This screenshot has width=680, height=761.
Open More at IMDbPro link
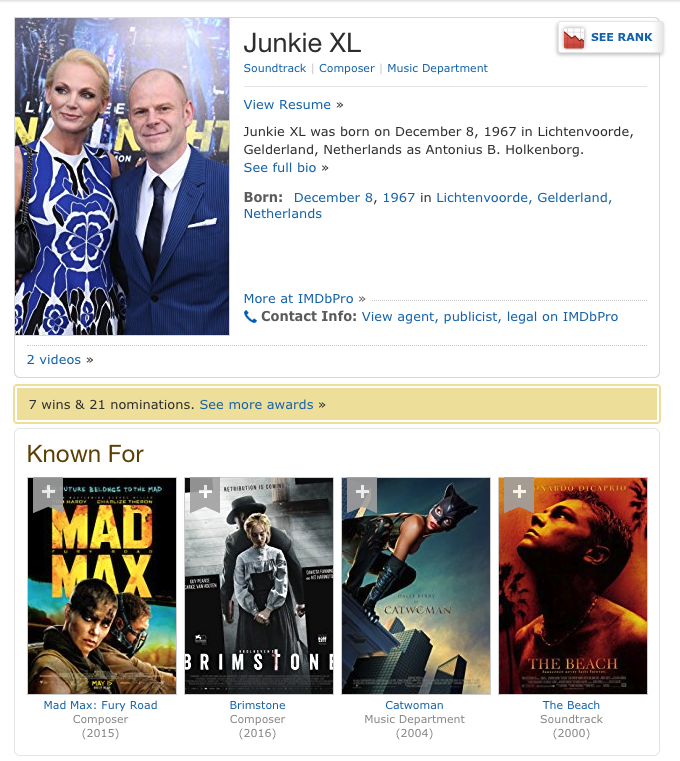pos(299,299)
